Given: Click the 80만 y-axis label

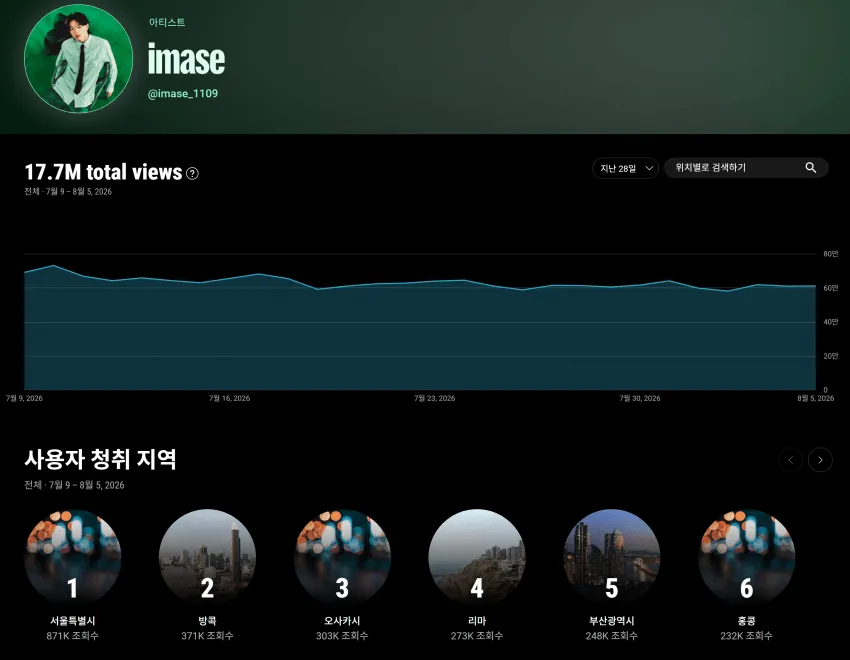Looking at the screenshot, I should click(830, 254).
